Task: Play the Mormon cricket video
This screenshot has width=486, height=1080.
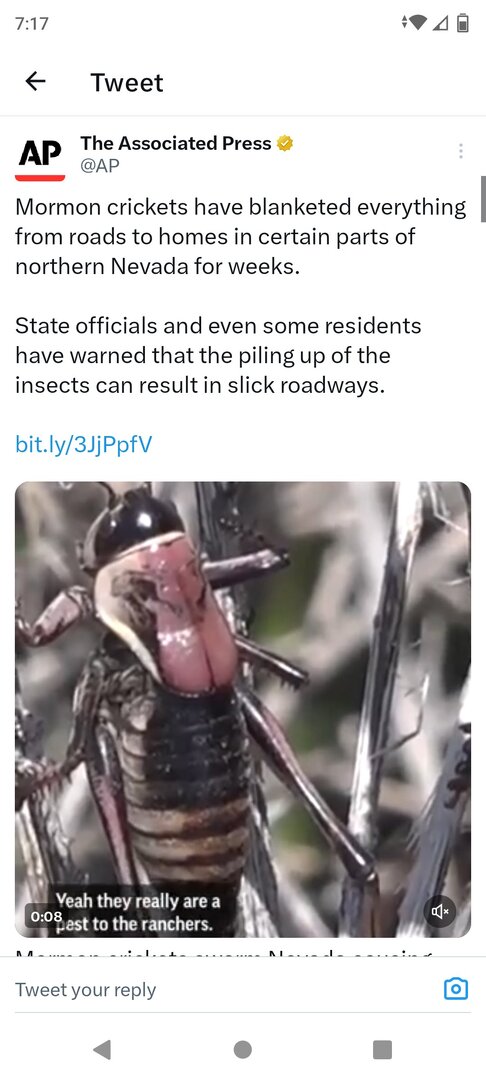Action: [x=243, y=709]
